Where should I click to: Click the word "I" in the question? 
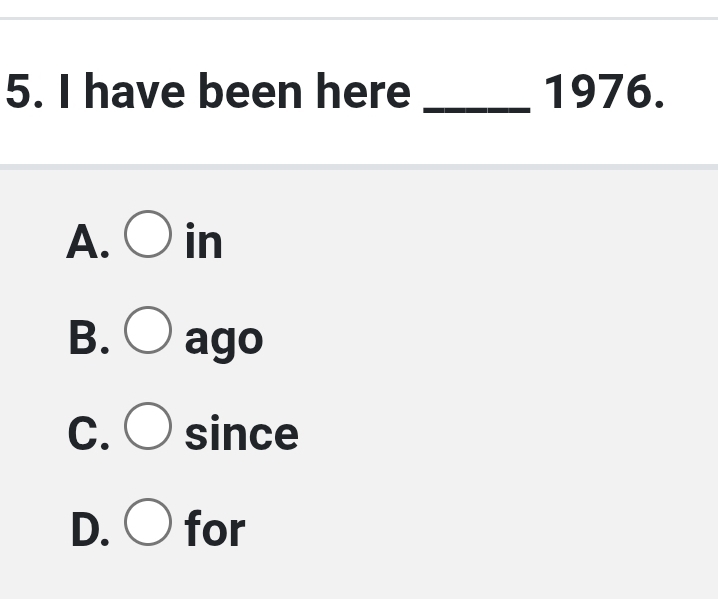tap(65, 93)
